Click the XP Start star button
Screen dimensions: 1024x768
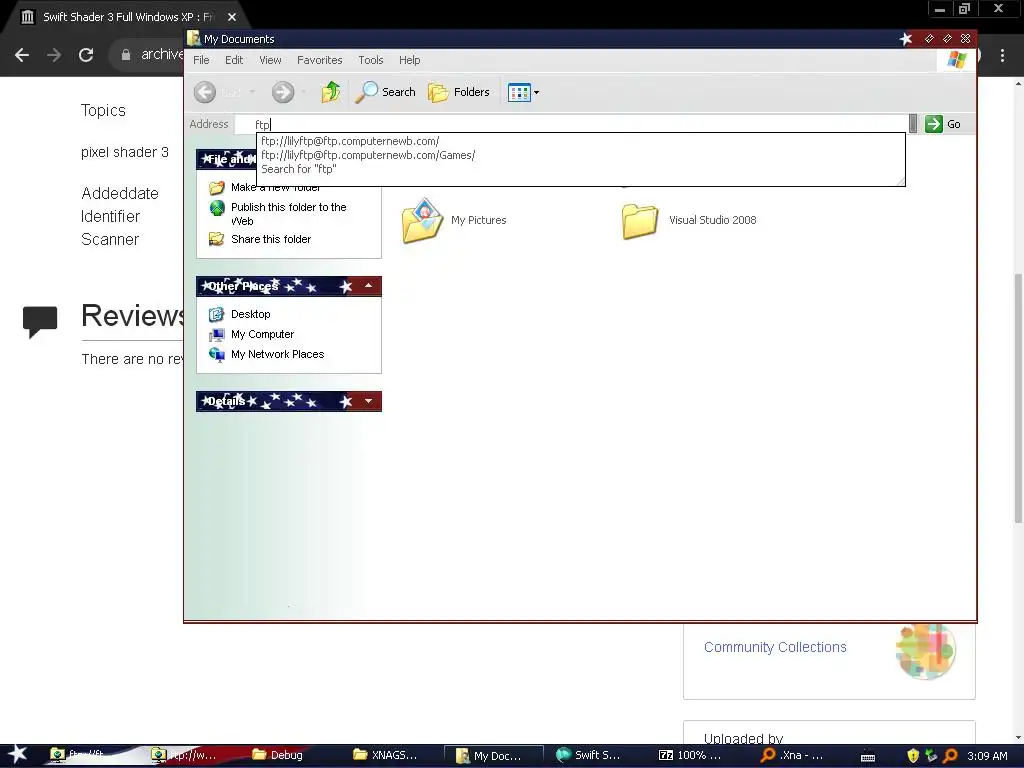(18, 754)
